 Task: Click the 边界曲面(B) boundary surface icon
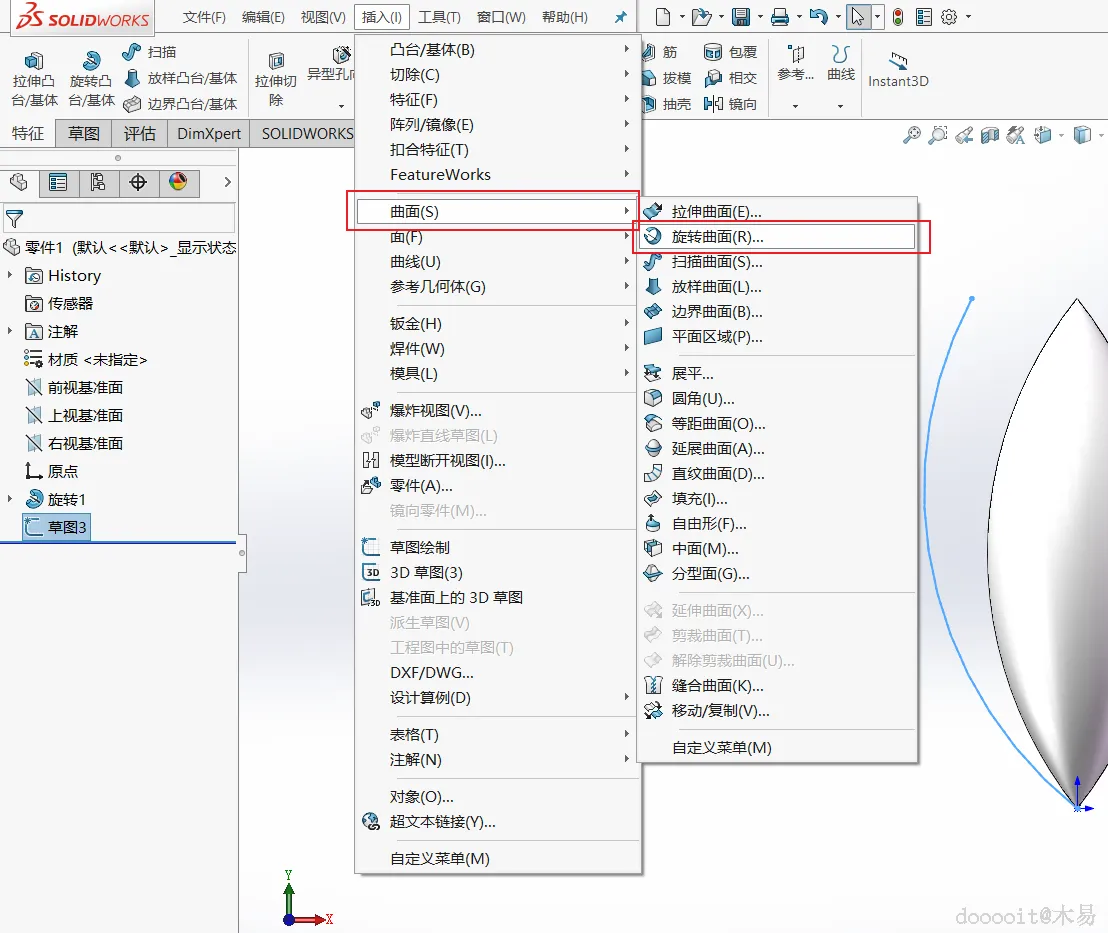653,311
